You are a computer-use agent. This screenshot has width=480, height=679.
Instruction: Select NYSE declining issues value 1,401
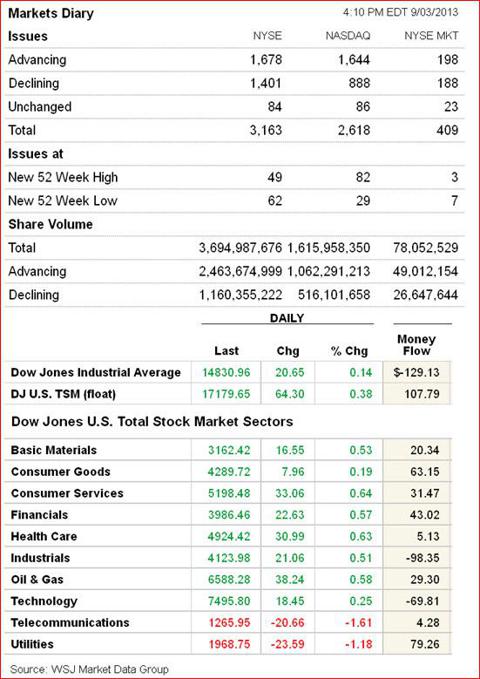[x=266, y=83]
